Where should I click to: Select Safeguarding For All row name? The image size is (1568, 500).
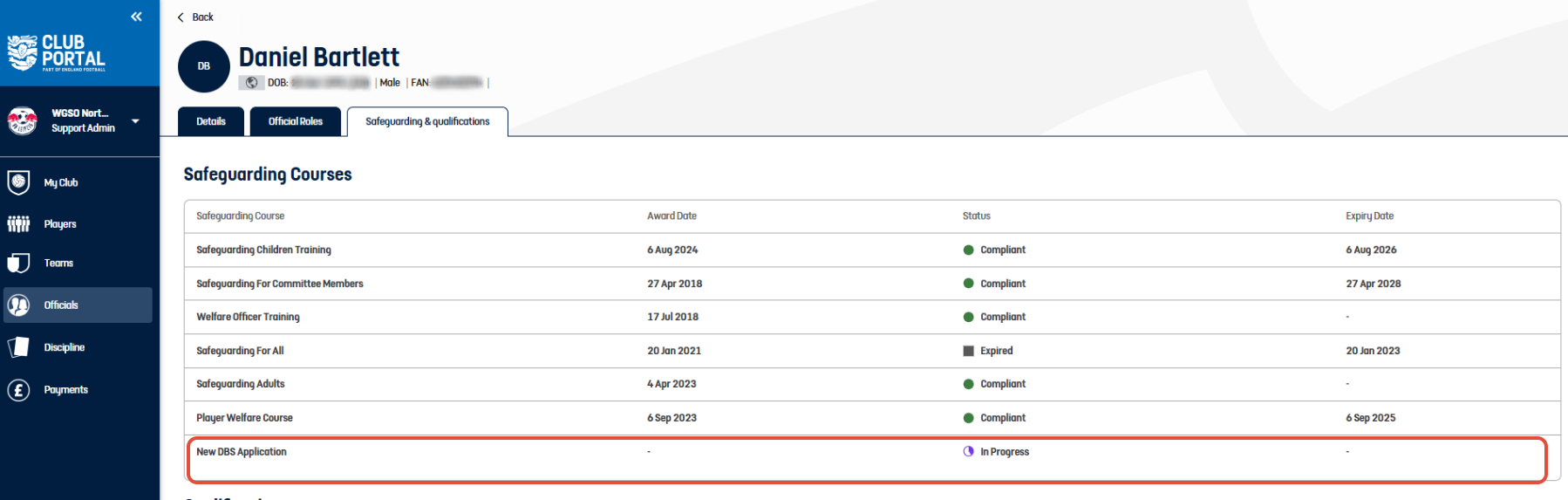click(240, 351)
